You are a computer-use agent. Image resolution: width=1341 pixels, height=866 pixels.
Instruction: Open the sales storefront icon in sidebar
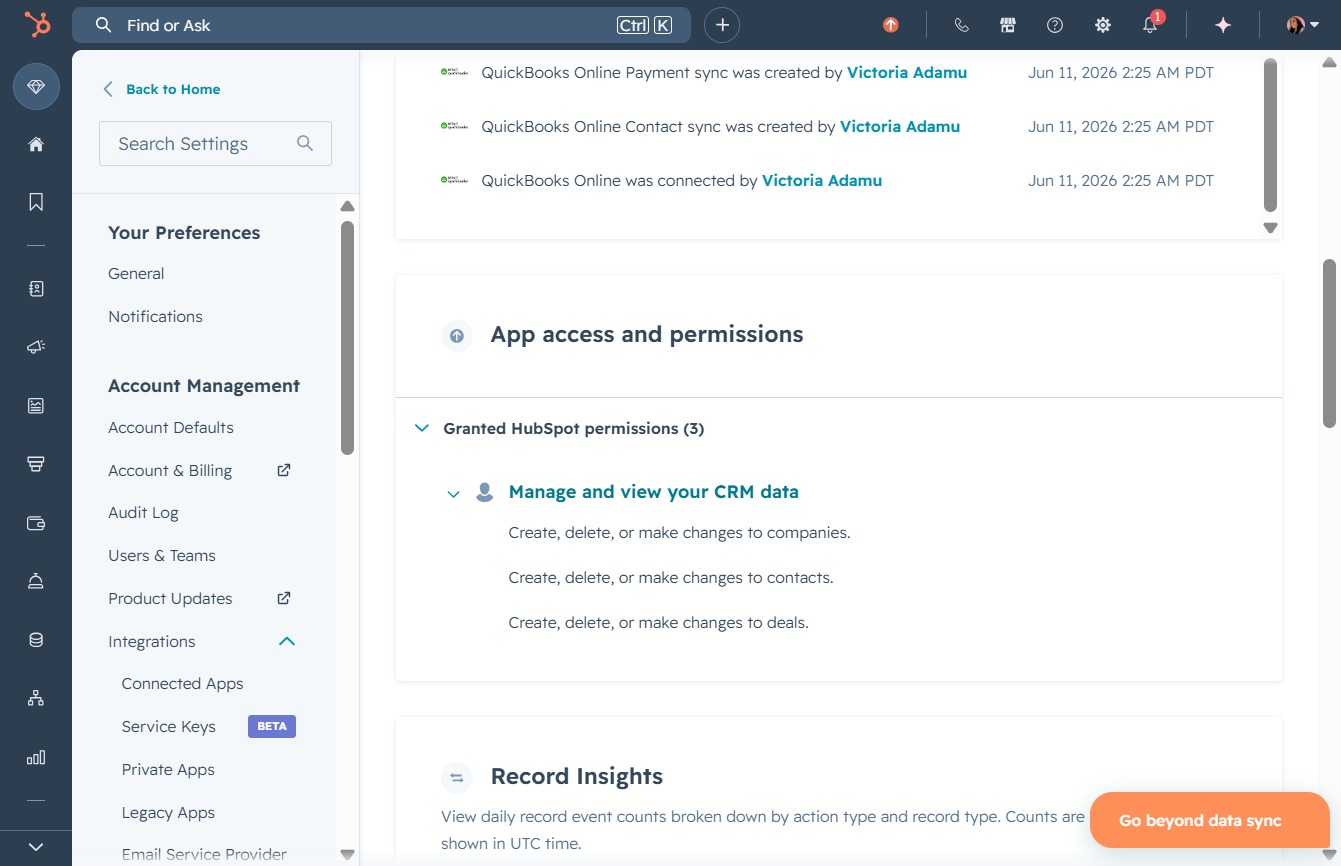36,464
